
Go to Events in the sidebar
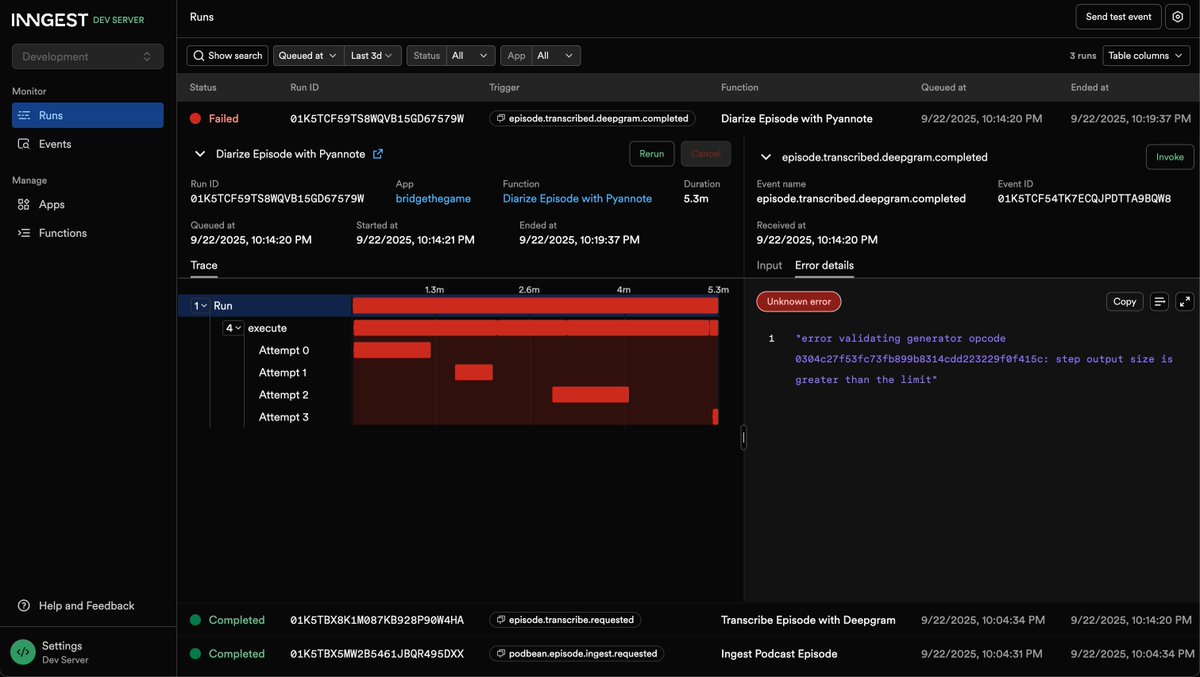(x=88, y=144)
